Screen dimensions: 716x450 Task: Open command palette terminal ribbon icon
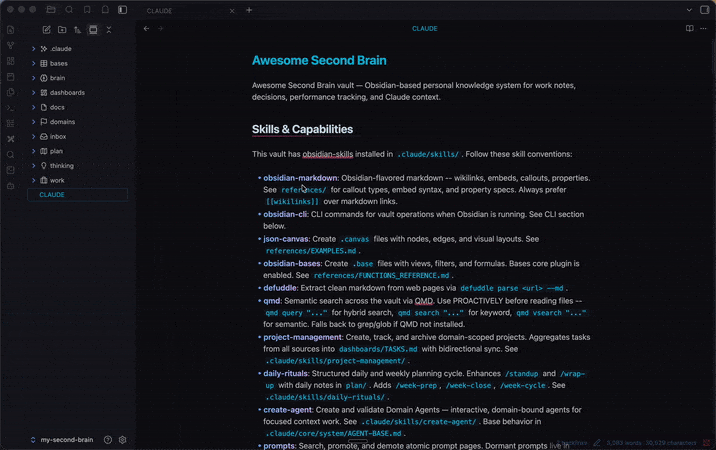[x=11, y=108]
